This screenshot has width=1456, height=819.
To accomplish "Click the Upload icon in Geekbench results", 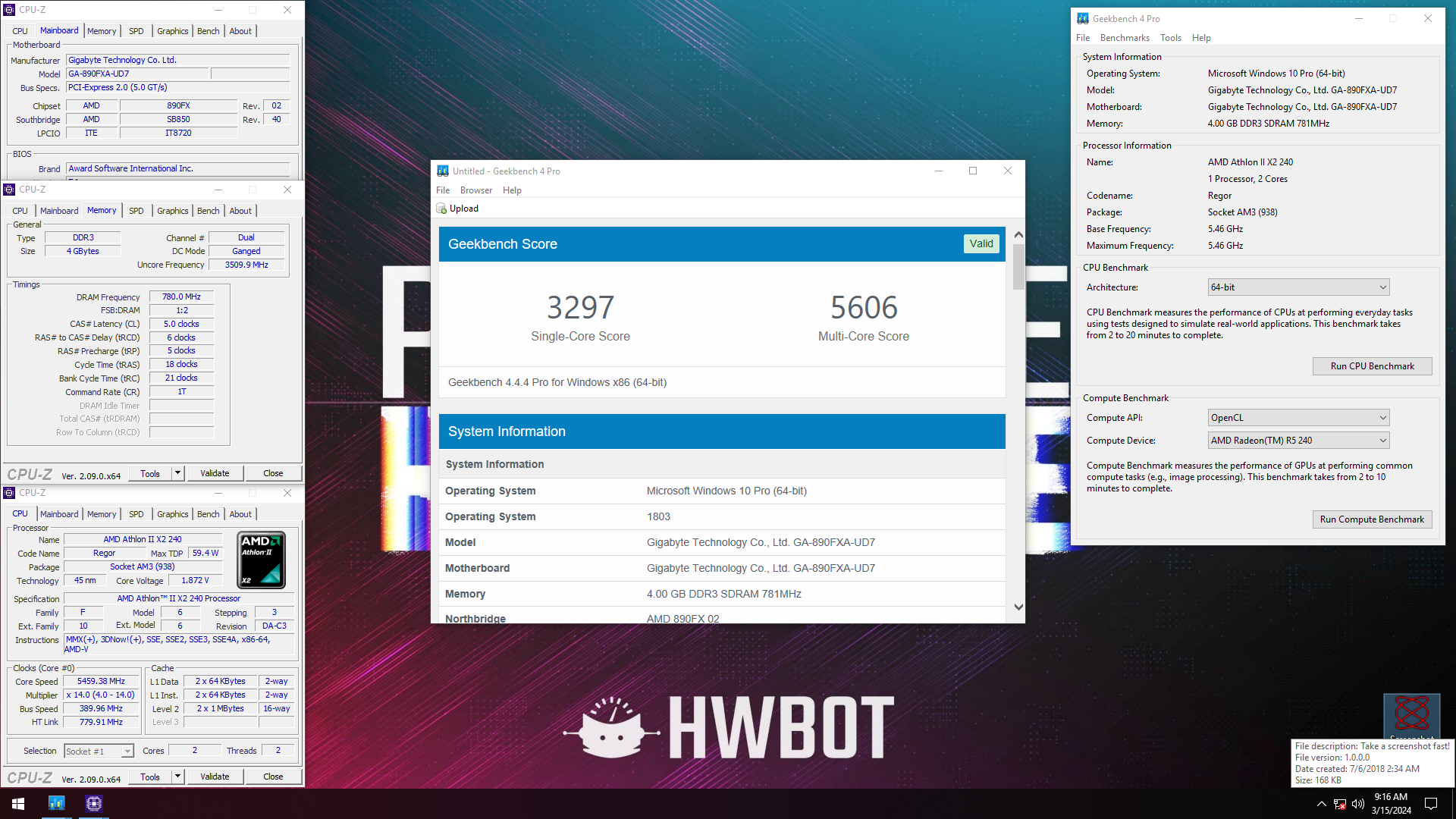I will tap(441, 209).
